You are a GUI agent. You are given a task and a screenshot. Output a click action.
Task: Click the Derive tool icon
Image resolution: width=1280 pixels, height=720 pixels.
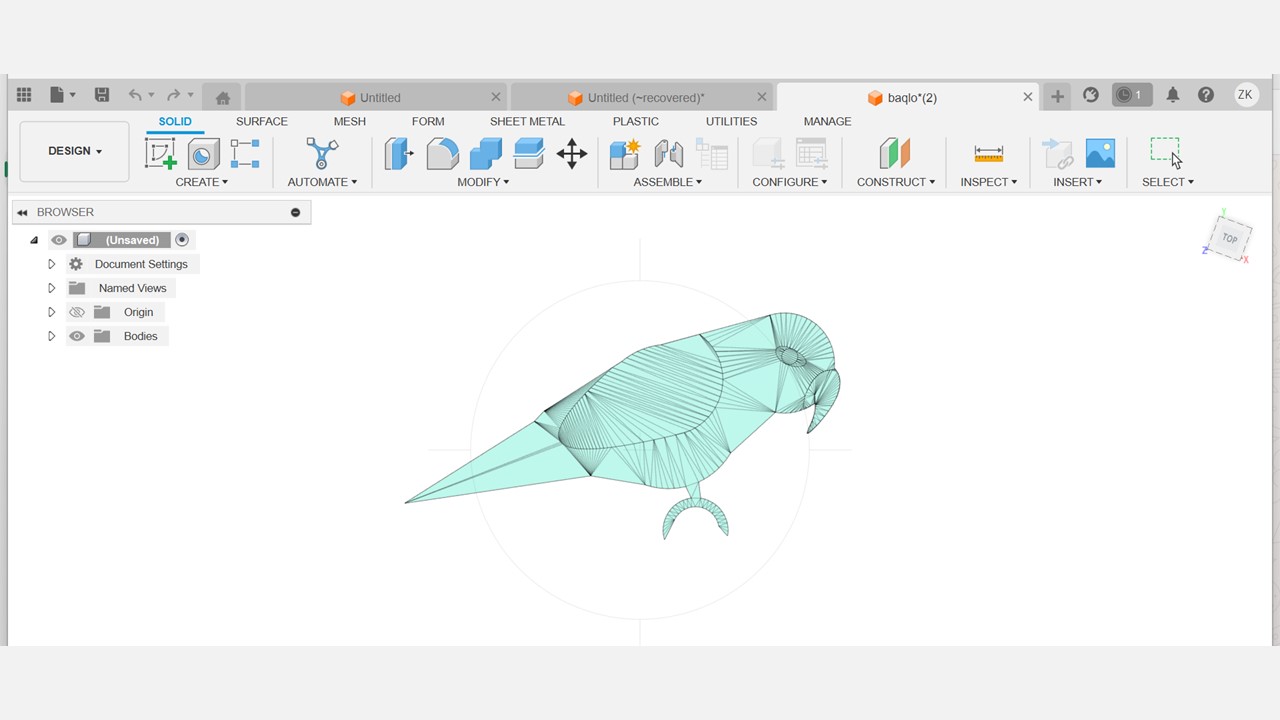coord(245,153)
